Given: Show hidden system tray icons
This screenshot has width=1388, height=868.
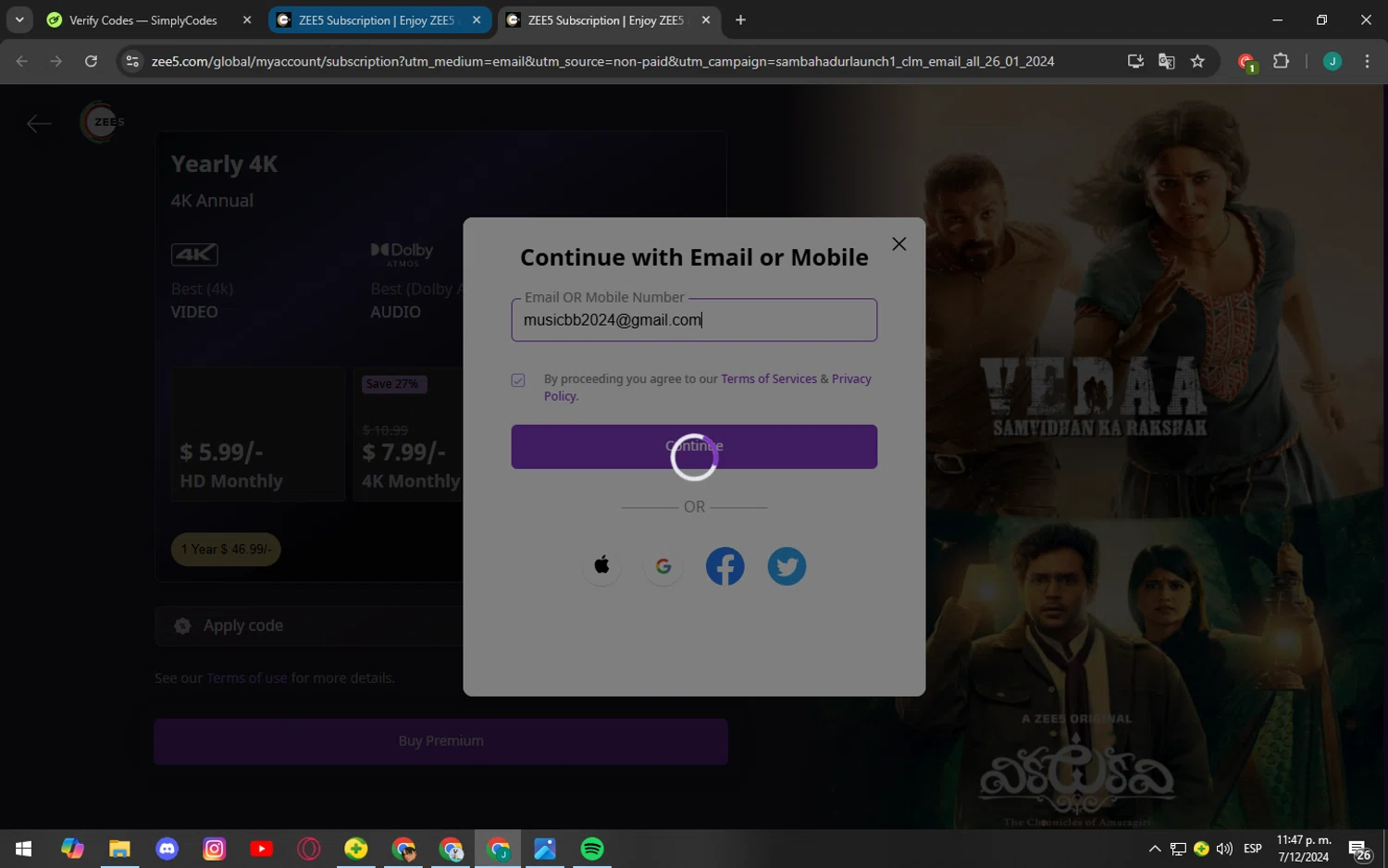Looking at the screenshot, I should (x=1155, y=849).
